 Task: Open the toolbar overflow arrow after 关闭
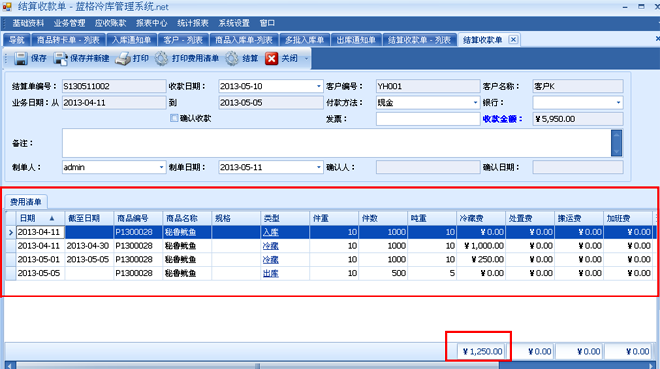(306, 59)
